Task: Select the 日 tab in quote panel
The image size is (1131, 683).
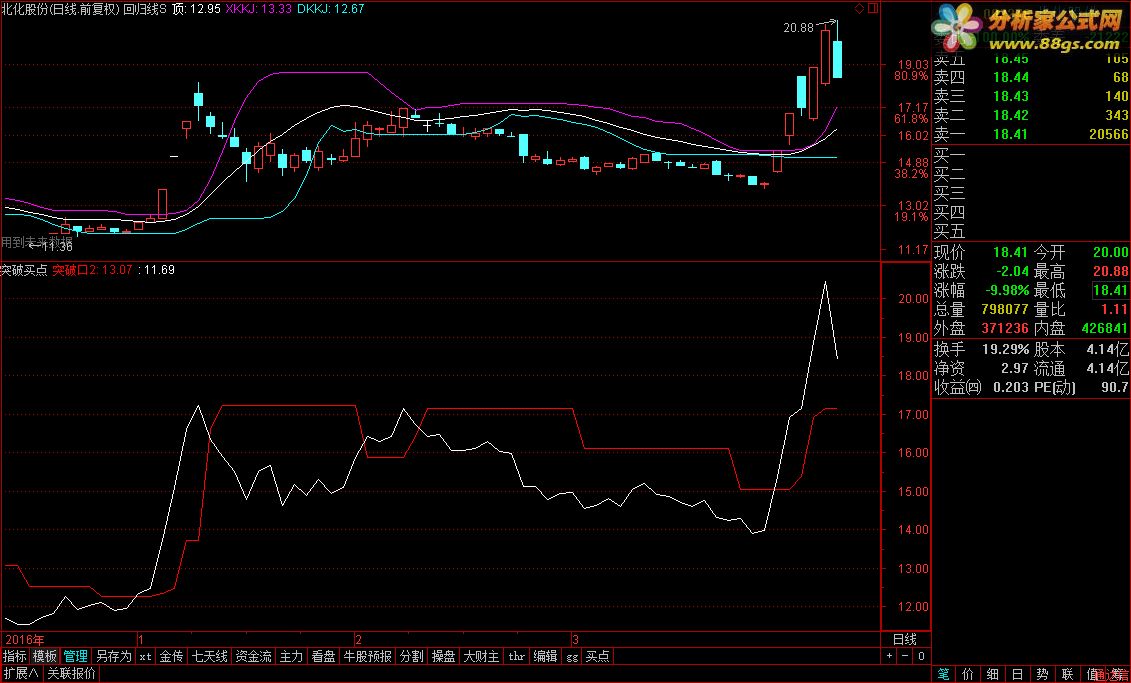Action: click(x=1018, y=674)
